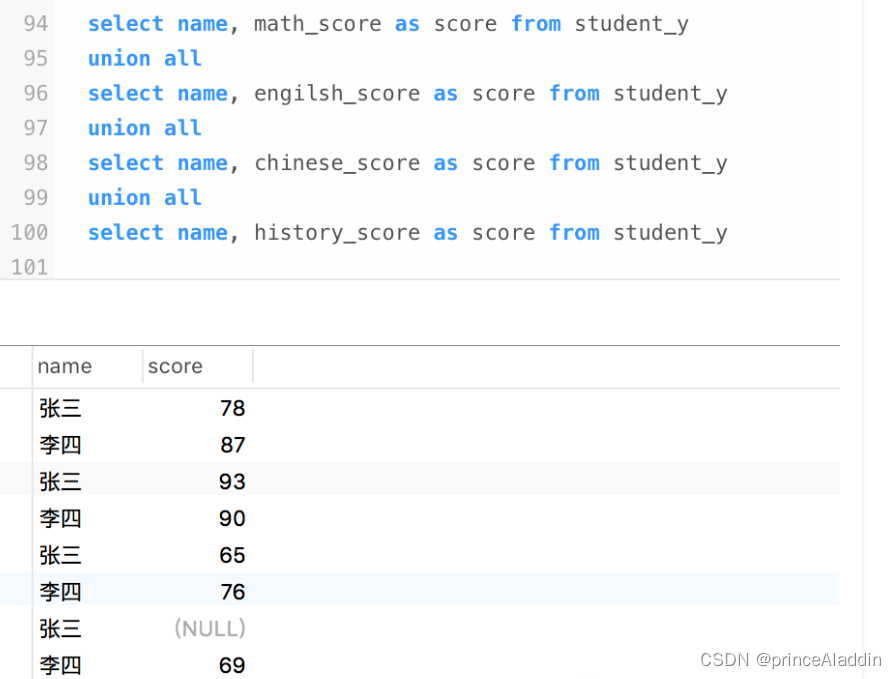
Task: Click student_y on line 94
Action: (x=631, y=24)
